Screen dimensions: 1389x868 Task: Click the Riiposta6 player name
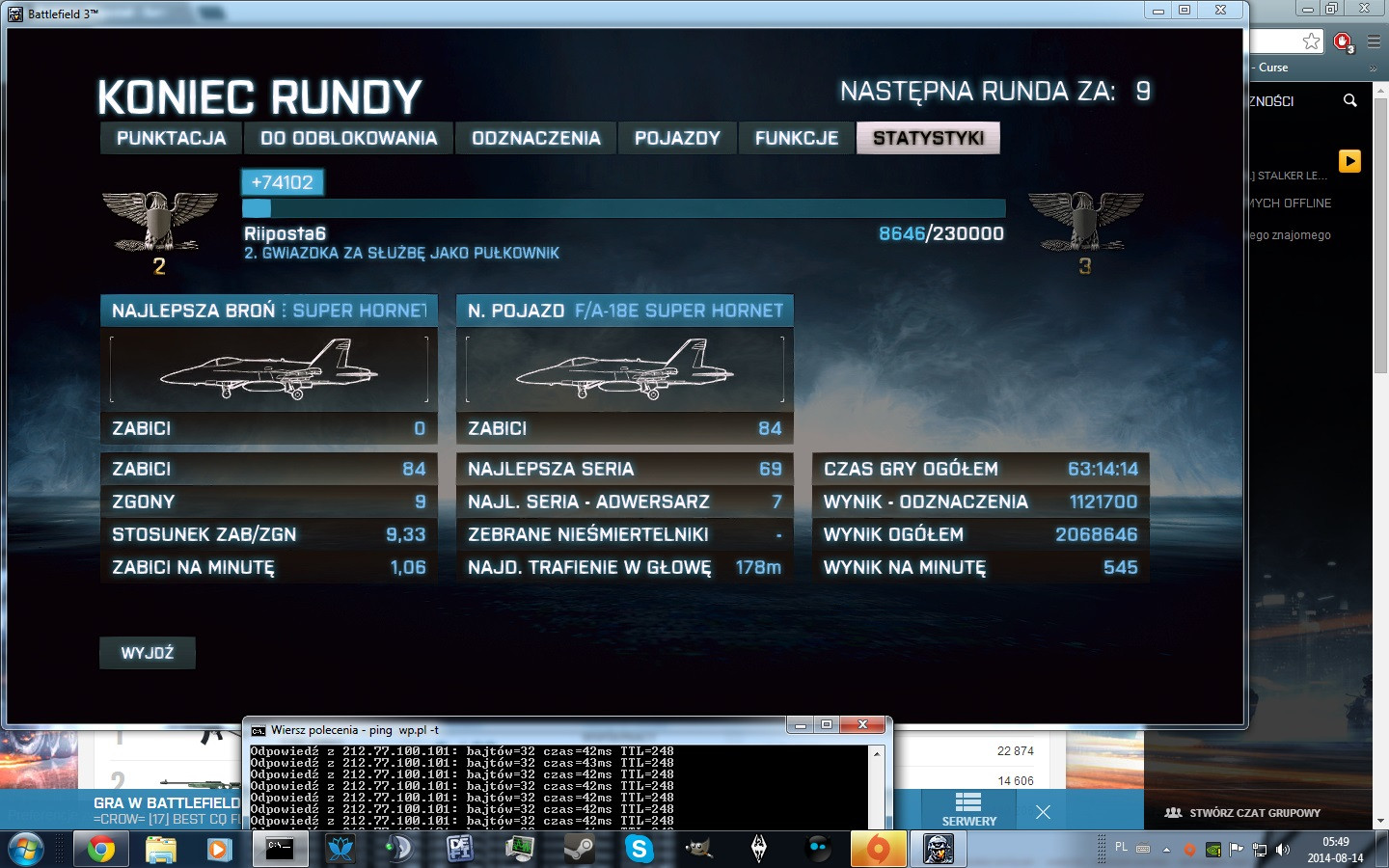click(x=285, y=233)
